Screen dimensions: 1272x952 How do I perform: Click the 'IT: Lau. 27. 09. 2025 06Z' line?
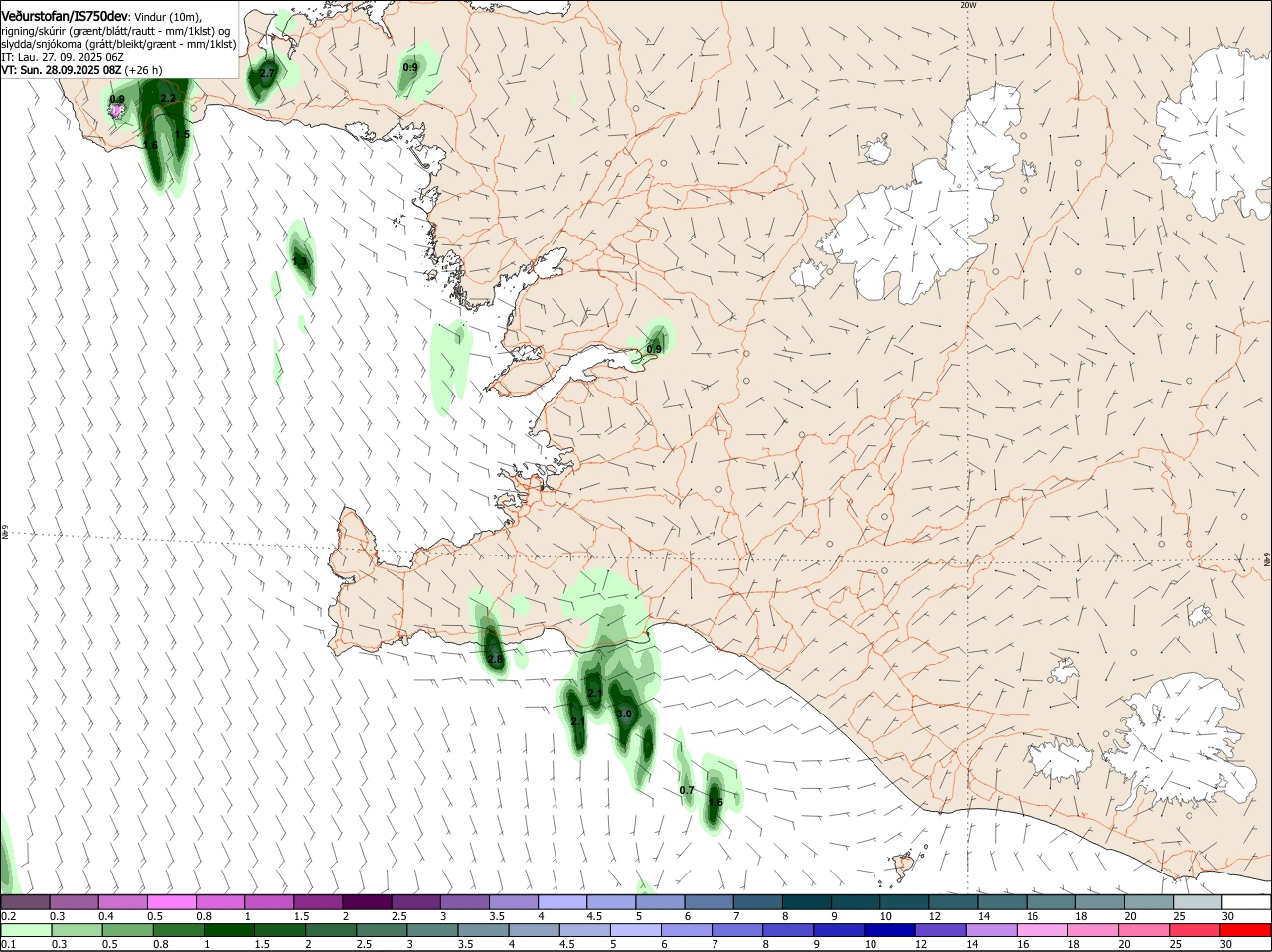click(62, 57)
